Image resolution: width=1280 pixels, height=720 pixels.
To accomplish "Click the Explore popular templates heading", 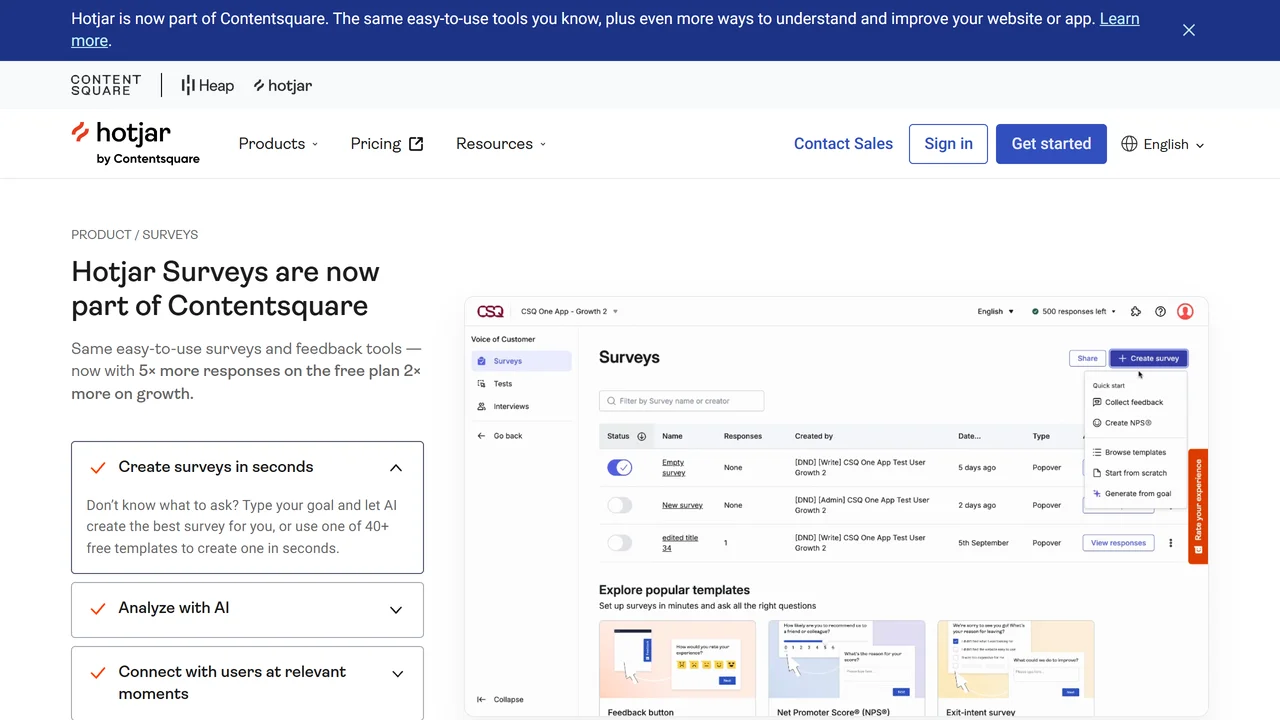I will click(674, 590).
